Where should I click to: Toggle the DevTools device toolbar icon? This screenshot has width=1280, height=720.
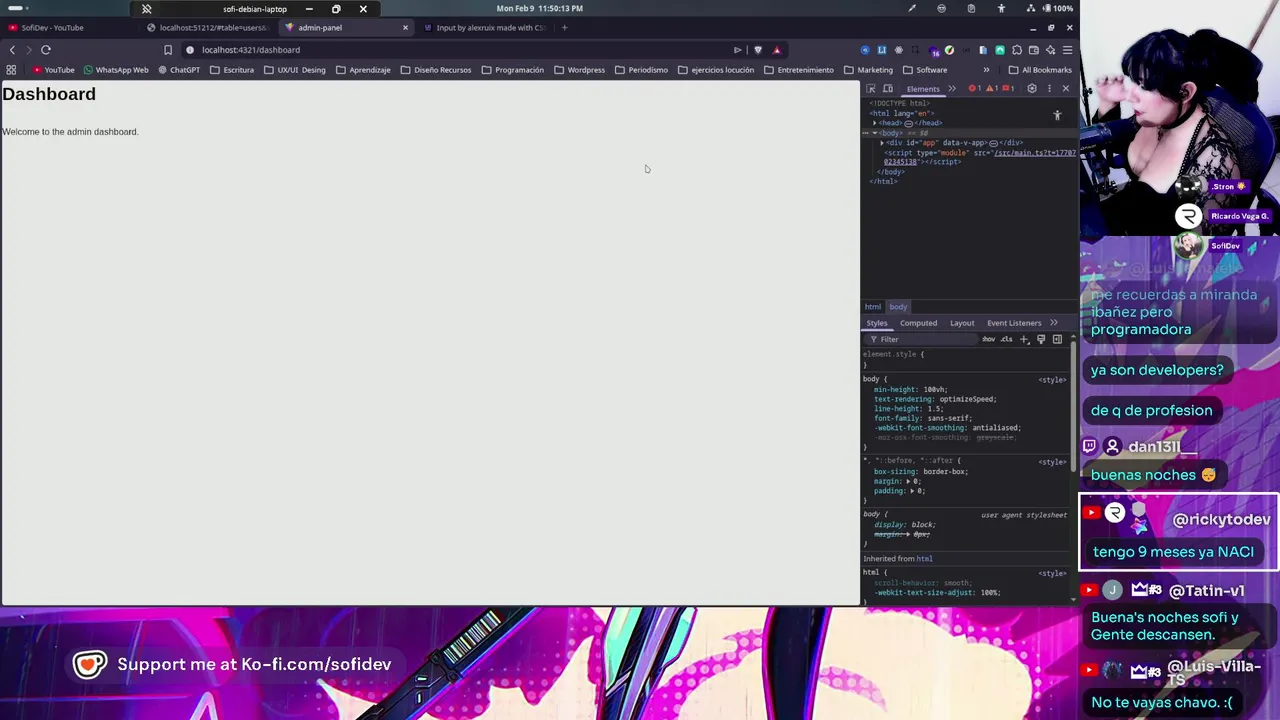(x=888, y=89)
